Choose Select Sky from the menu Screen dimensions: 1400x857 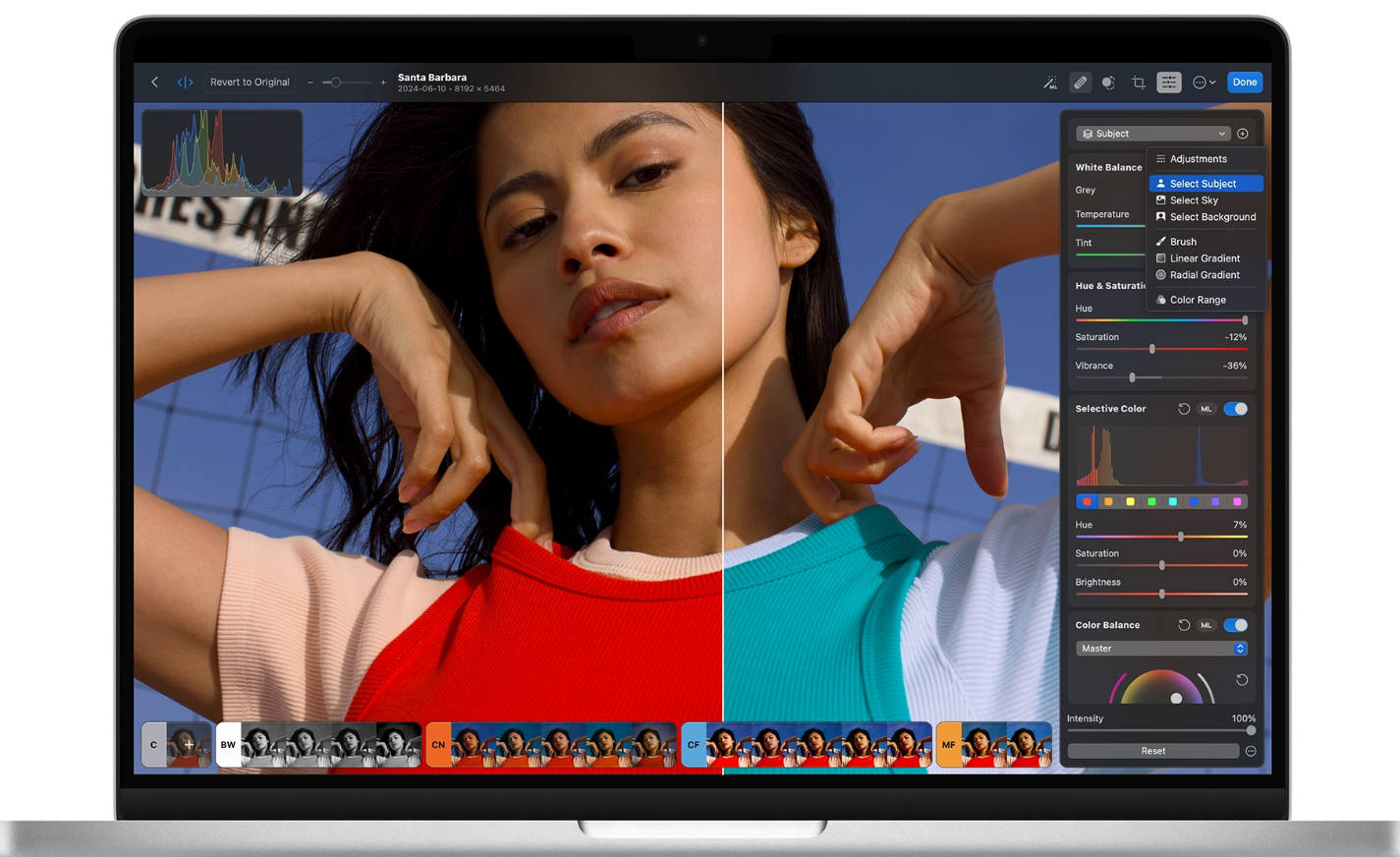click(1194, 200)
